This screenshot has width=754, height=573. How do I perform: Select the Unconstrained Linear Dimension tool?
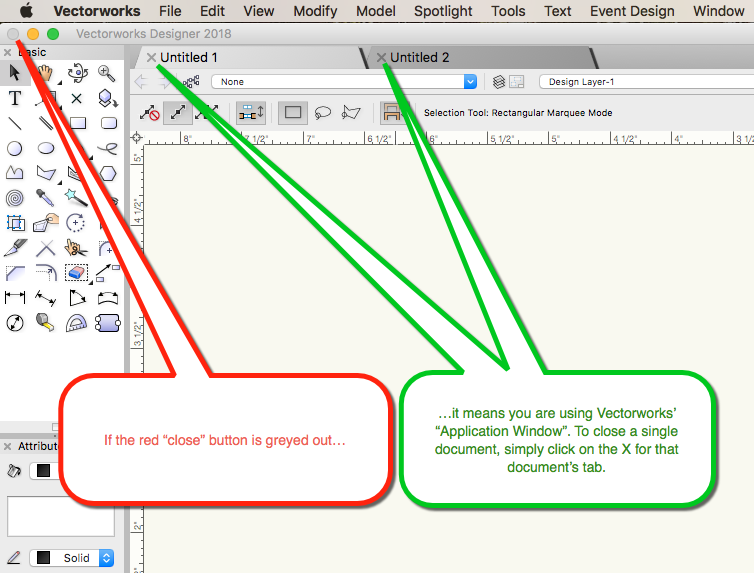(46, 298)
